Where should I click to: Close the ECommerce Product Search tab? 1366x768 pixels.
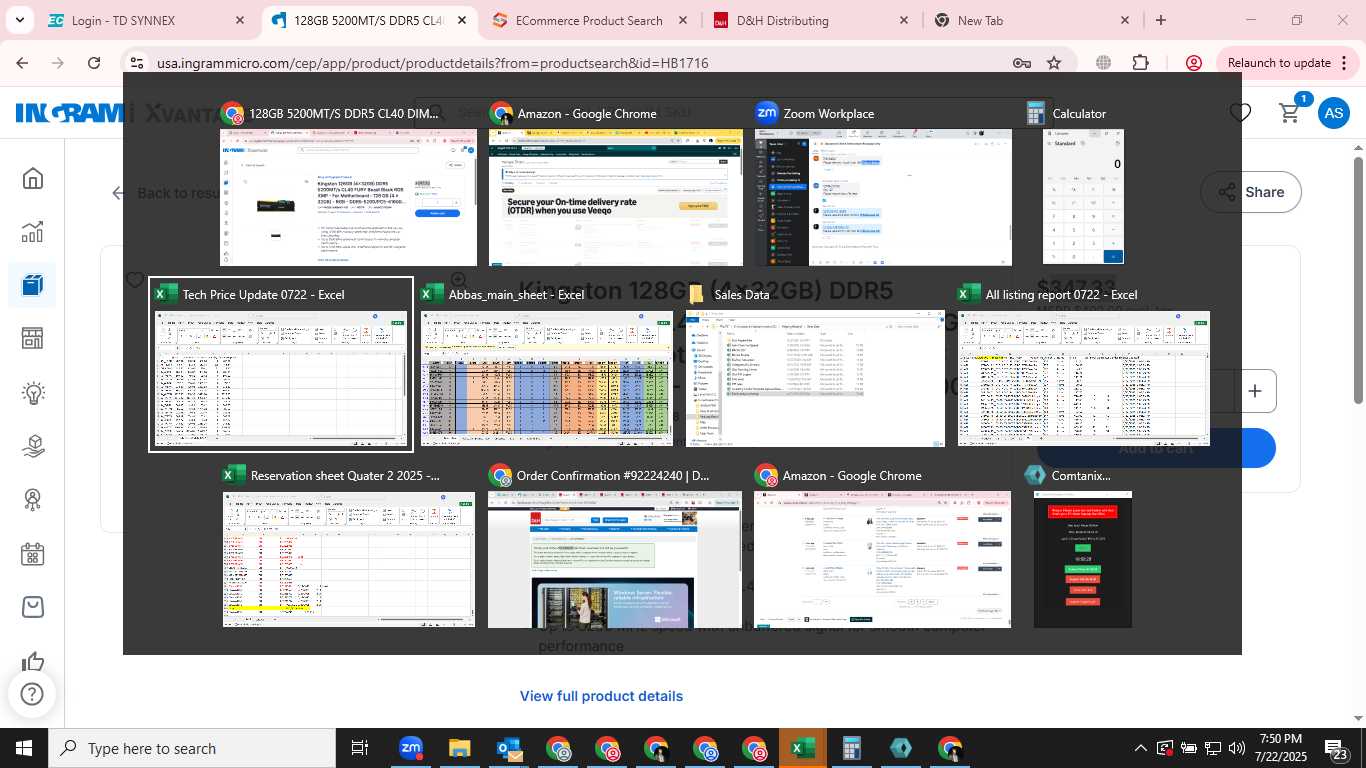pos(682,20)
